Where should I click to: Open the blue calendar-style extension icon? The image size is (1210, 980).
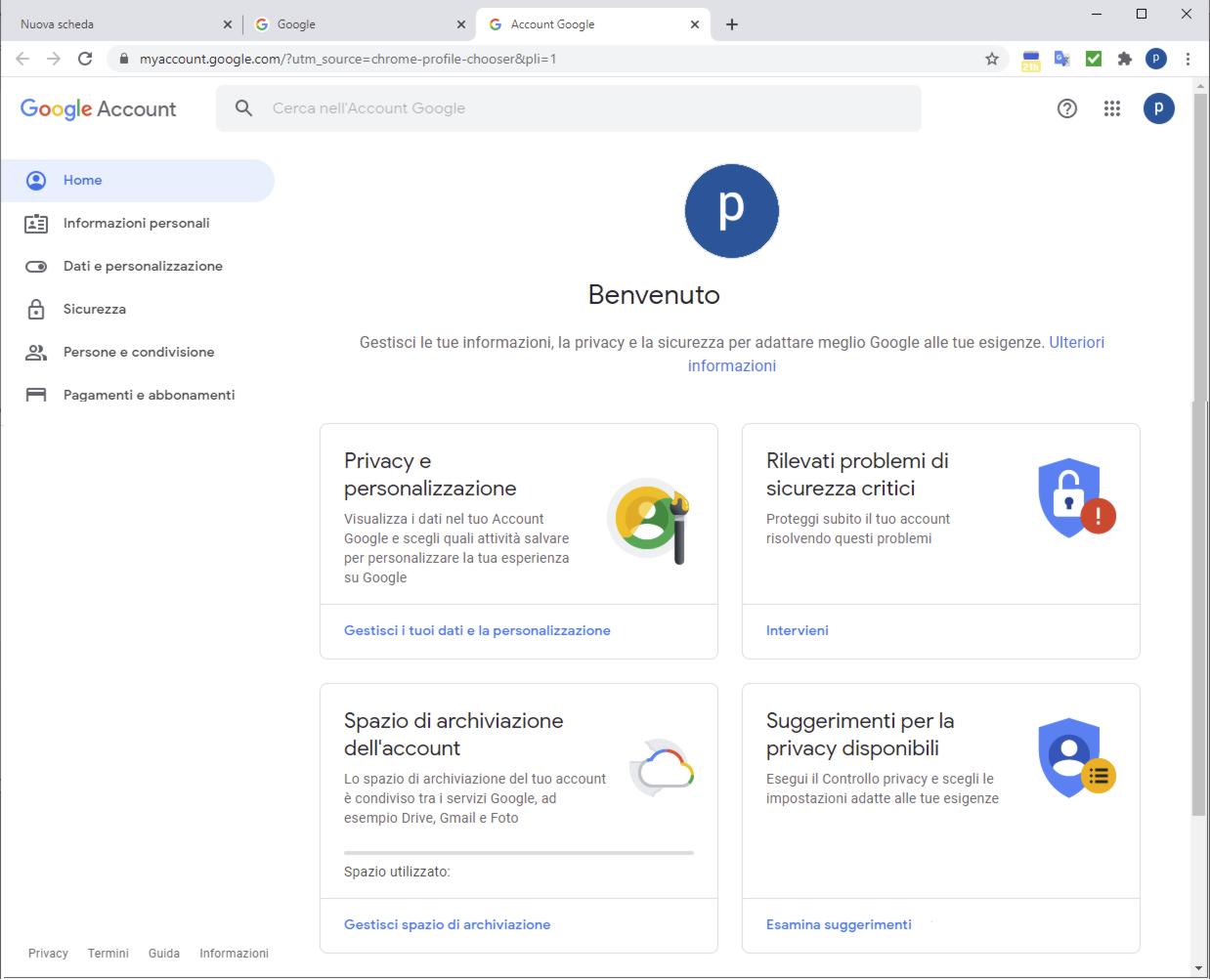tap(1030, 60)
